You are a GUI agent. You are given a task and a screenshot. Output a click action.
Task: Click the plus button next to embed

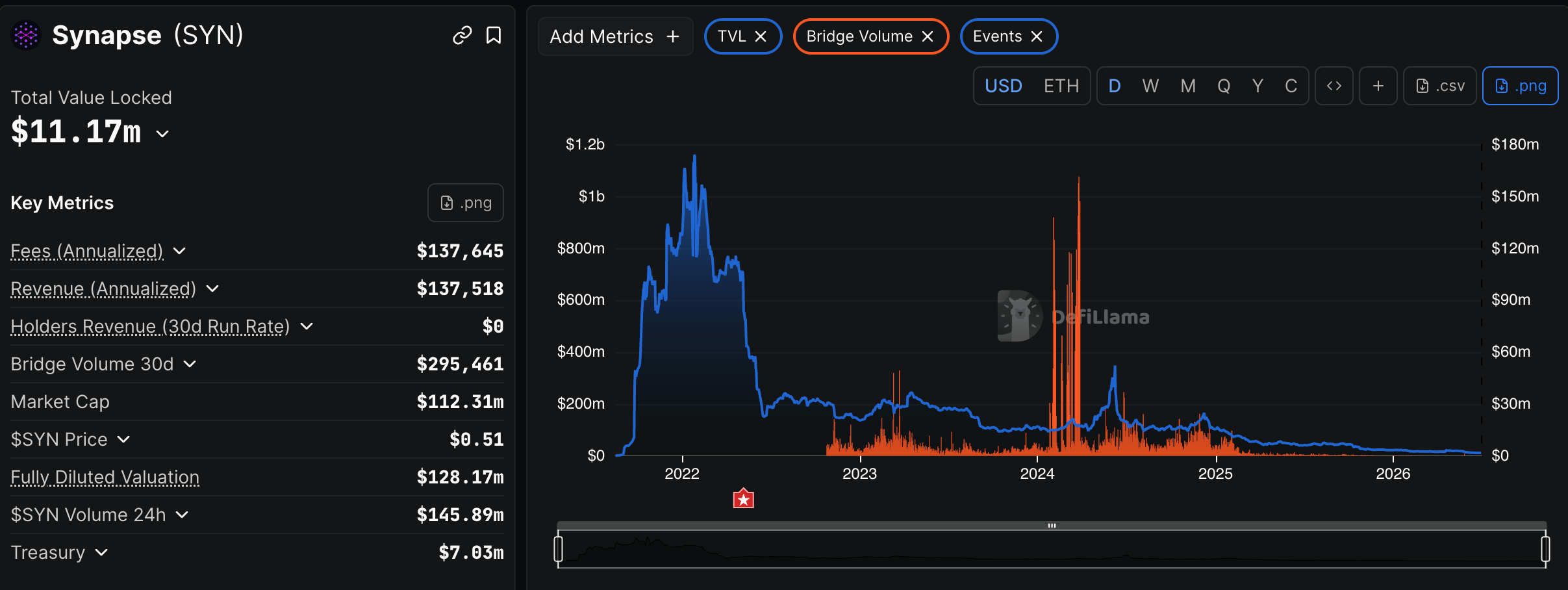[x=1378, y=86]
